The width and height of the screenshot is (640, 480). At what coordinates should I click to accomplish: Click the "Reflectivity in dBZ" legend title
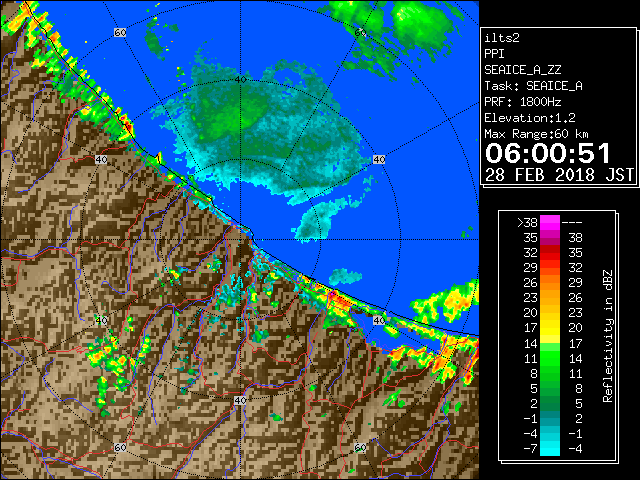(607, 336)
